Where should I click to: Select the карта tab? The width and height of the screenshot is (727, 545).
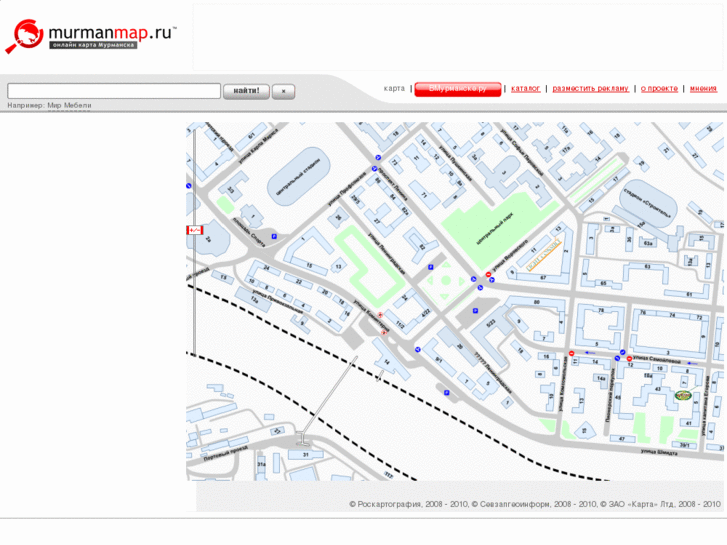click(394, 88)
